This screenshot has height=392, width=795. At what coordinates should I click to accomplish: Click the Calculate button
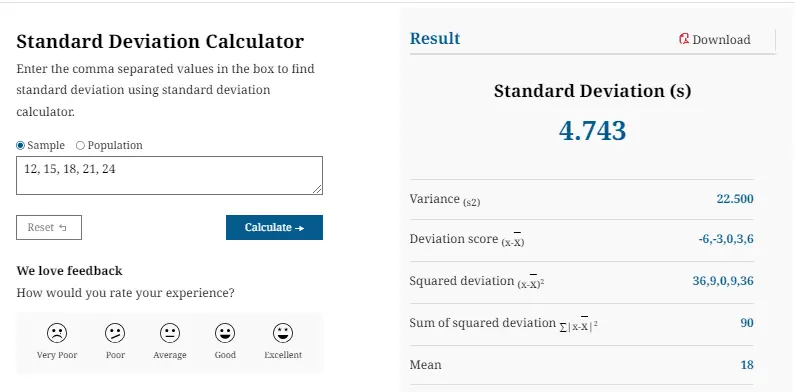click(x=274, y=227)
